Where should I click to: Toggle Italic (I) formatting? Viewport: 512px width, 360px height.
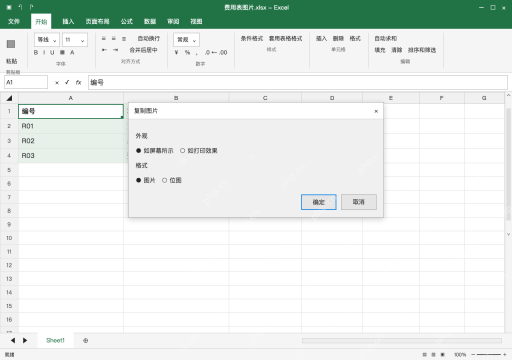point(44,52)
